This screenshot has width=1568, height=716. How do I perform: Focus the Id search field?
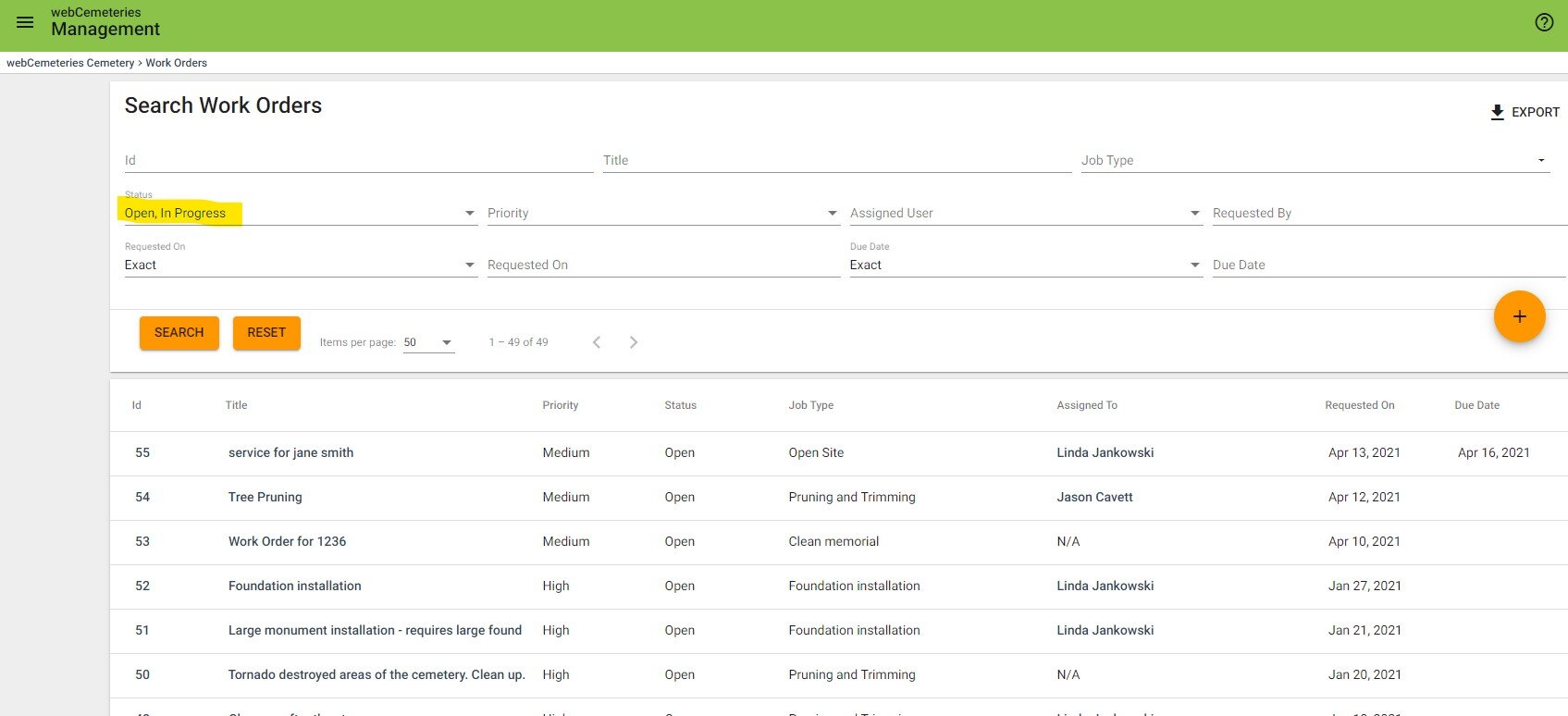358,161
